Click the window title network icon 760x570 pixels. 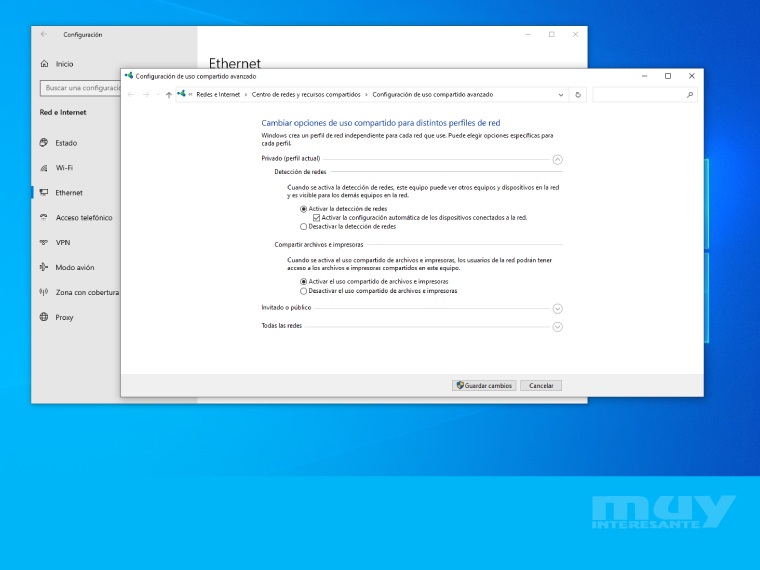click(x=129, y=76)
